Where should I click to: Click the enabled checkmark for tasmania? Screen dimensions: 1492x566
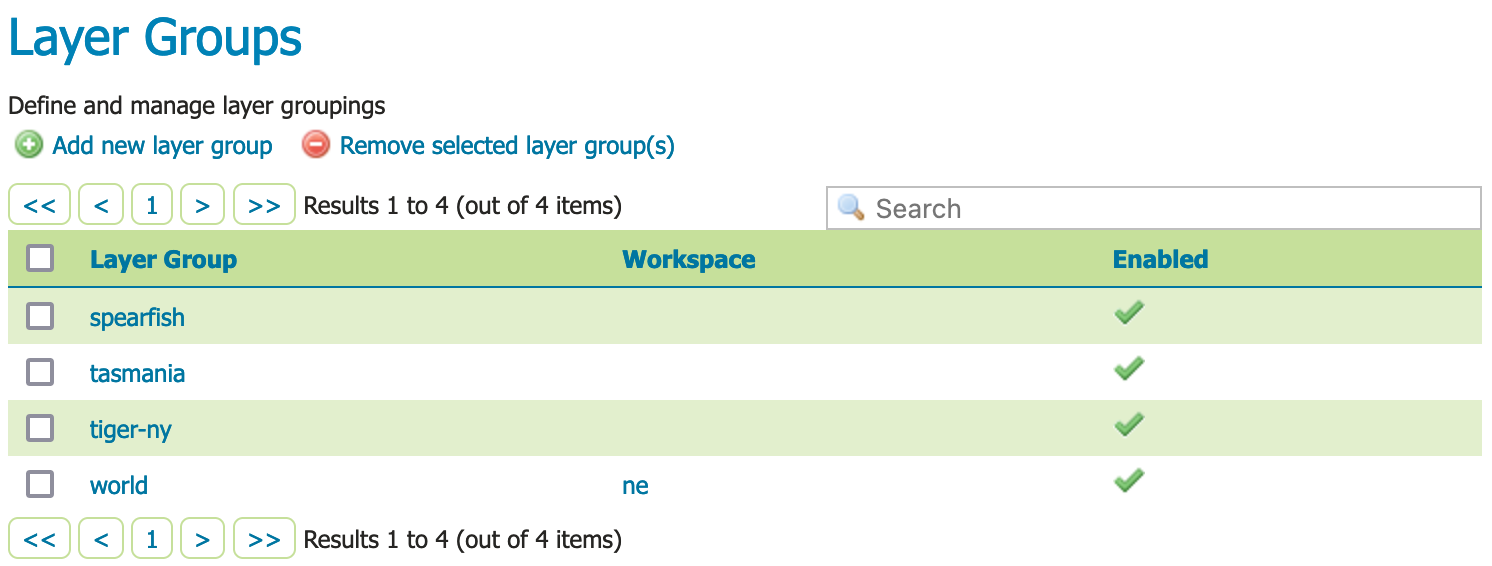click(1129, 370)
